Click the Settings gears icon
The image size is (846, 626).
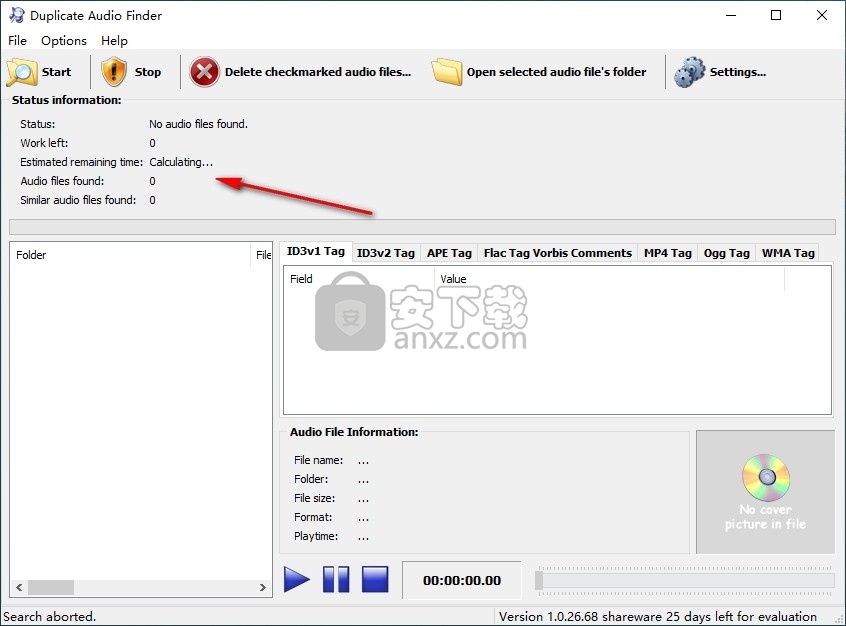click(x=690, y=72)
